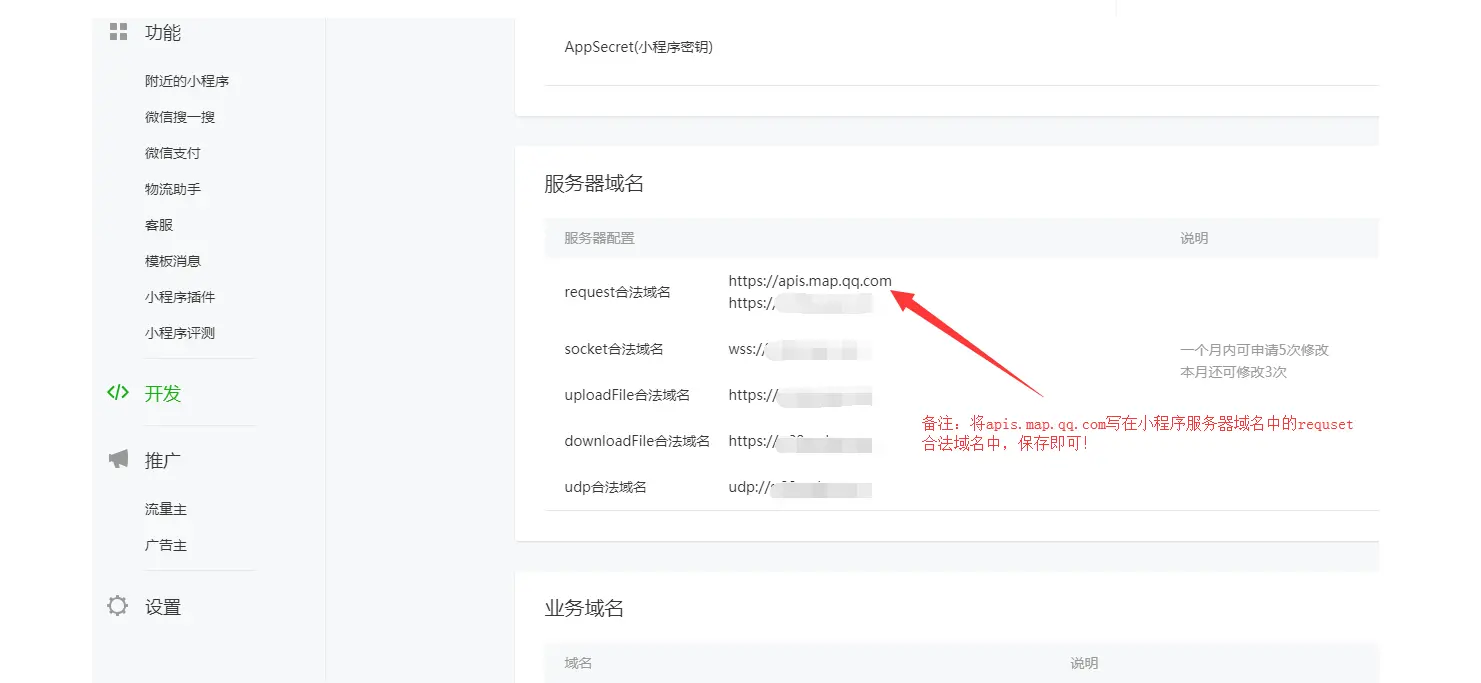Click 本月还可修改3次 note
Viewport: 1481px width, 683px height.
click(x=1233, y=372)
